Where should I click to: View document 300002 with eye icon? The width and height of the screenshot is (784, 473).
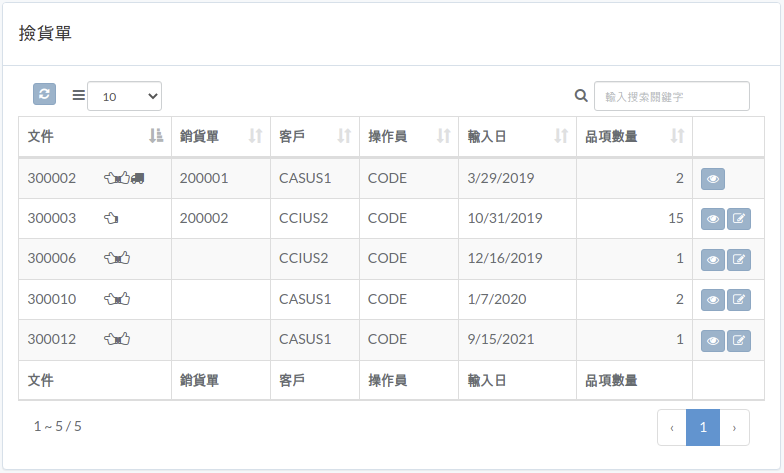[713, 179]
